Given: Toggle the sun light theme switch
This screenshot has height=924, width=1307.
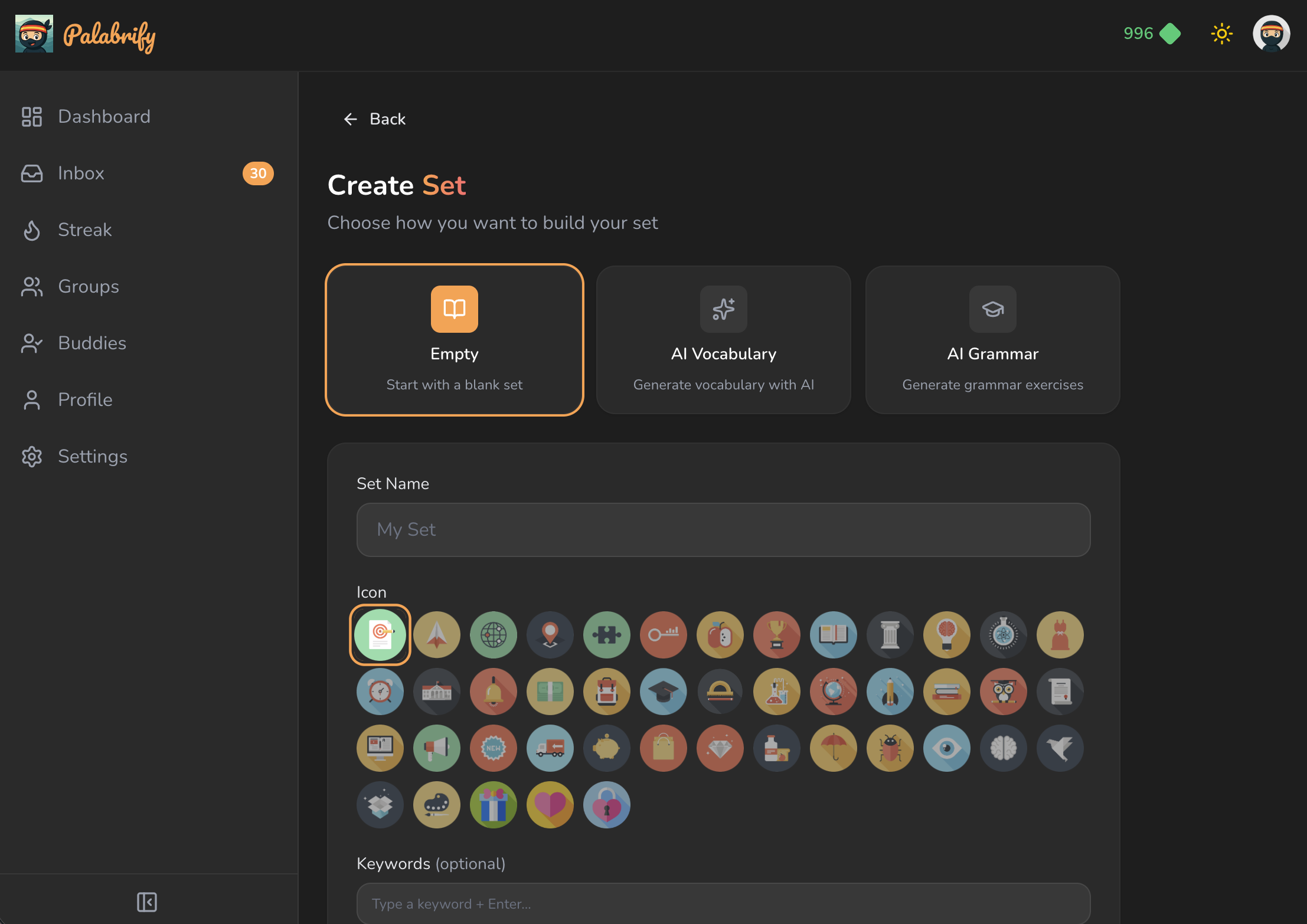Looking at the screenshot, I should 1221,34.
